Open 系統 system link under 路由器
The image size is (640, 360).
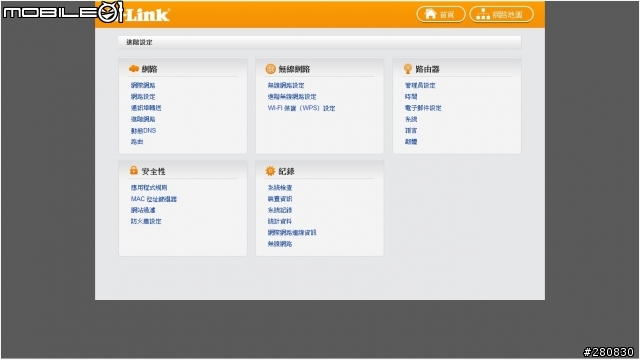[411, 119]
